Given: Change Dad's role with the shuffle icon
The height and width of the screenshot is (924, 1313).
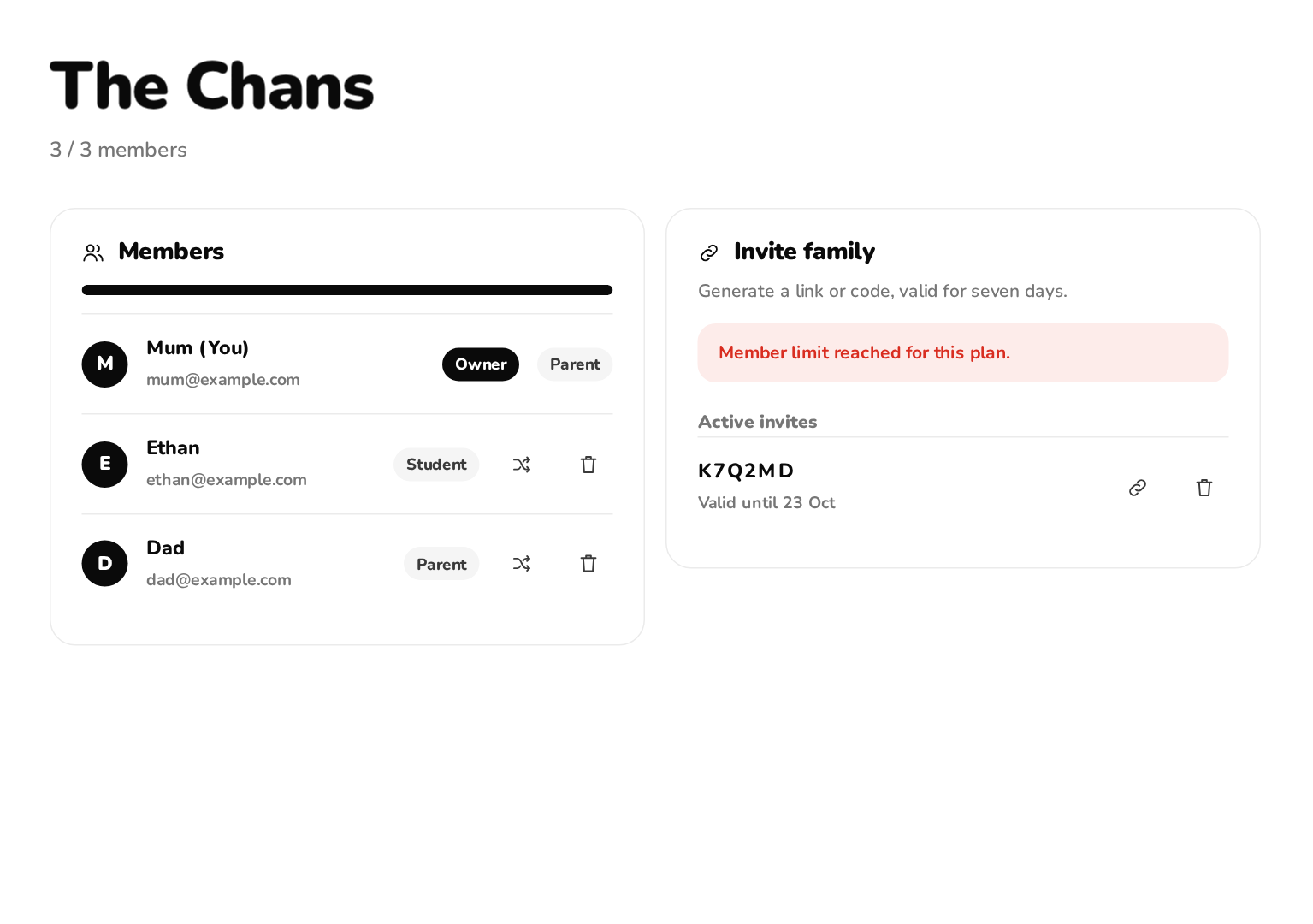Looking at the screenshot, I should tap(522, 564).
